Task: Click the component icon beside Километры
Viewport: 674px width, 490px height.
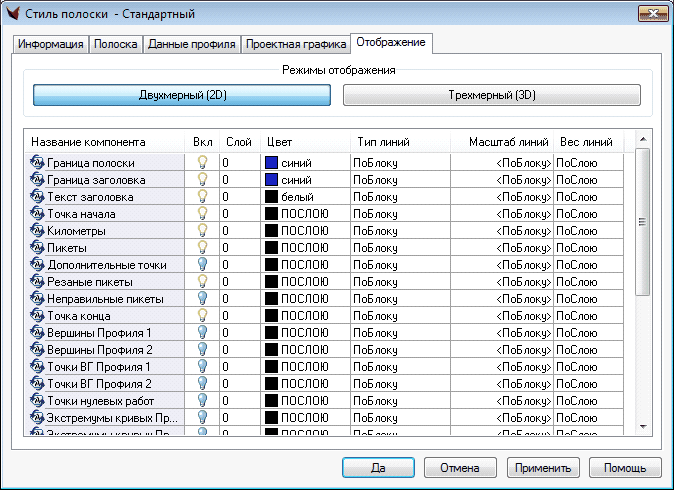Action: coord(38,231)
